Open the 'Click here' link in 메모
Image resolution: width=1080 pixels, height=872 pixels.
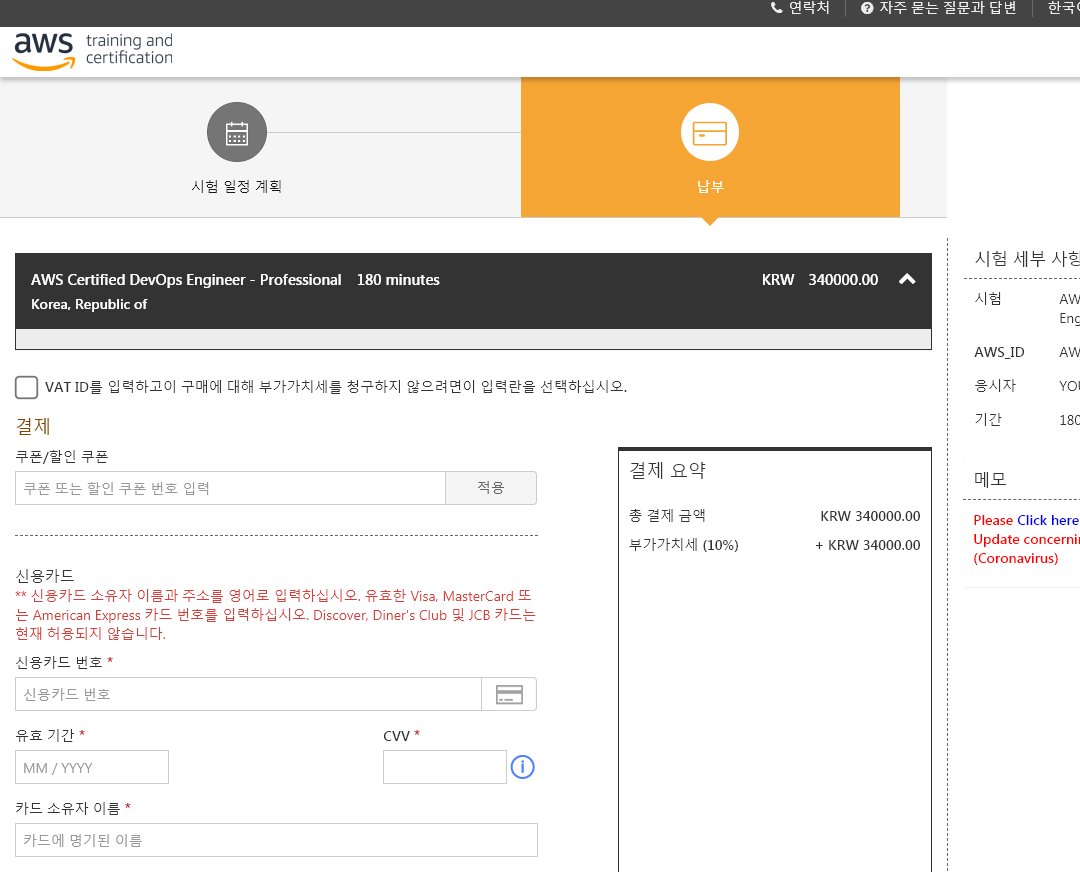(x=1048, y=520)
